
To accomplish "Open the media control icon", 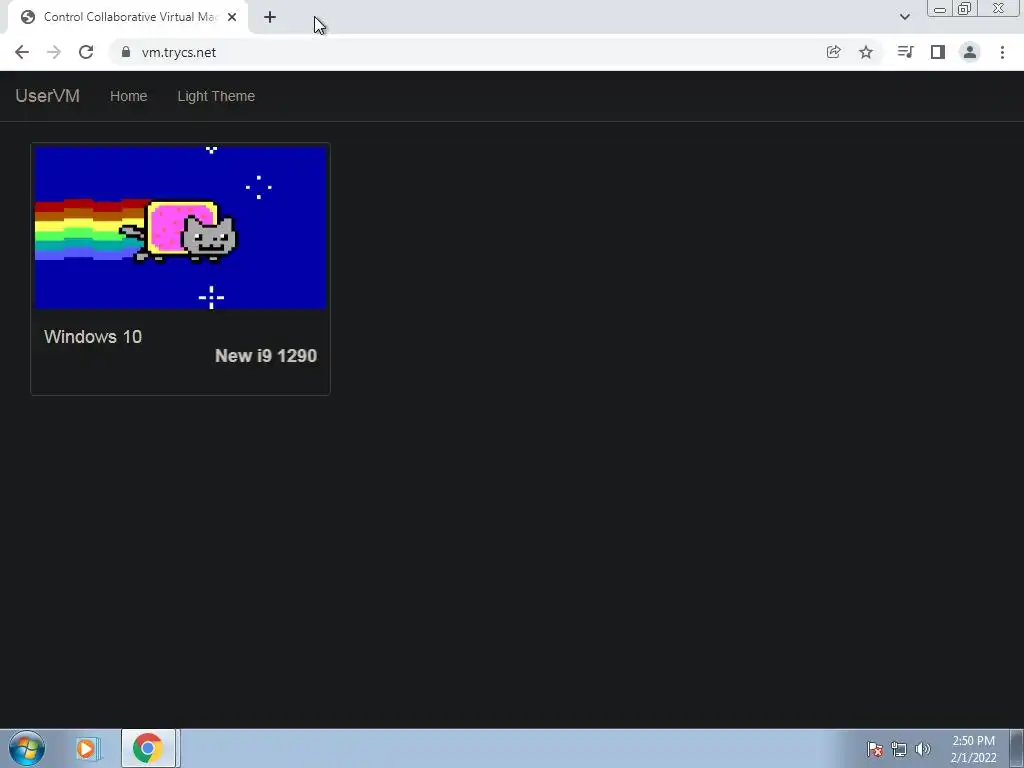I will (x=905, y=52).
